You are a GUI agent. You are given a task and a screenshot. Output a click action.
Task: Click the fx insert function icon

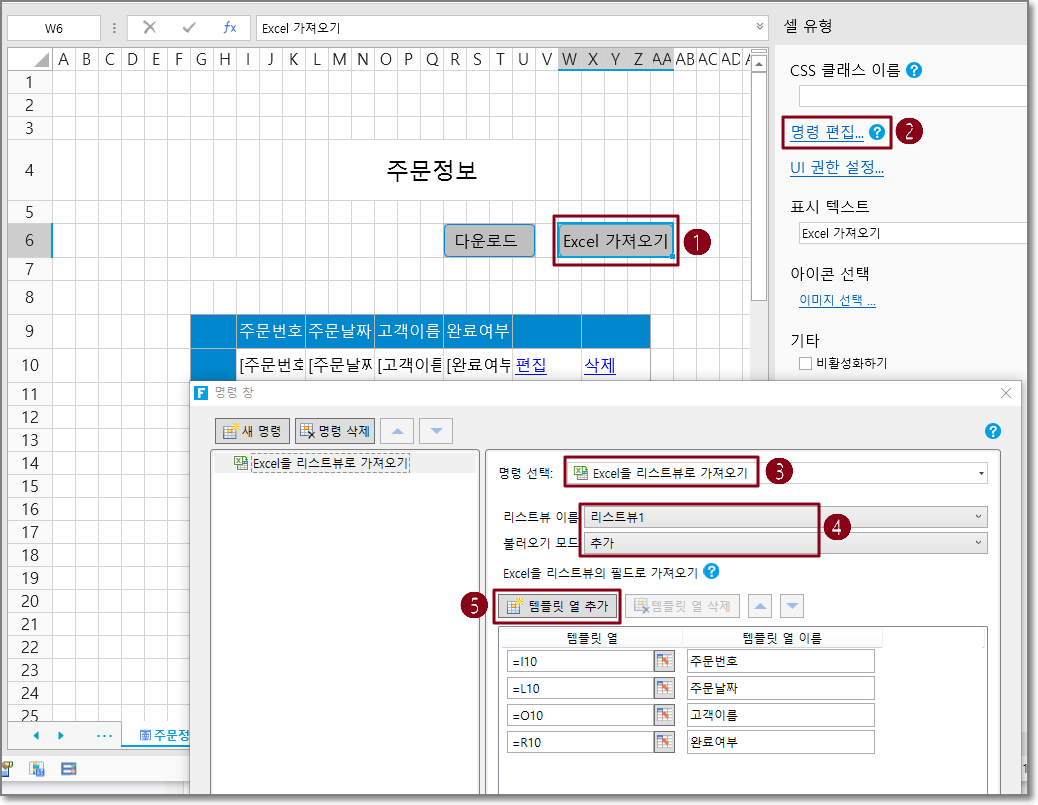pyautogui.click(x=230, y=28)
